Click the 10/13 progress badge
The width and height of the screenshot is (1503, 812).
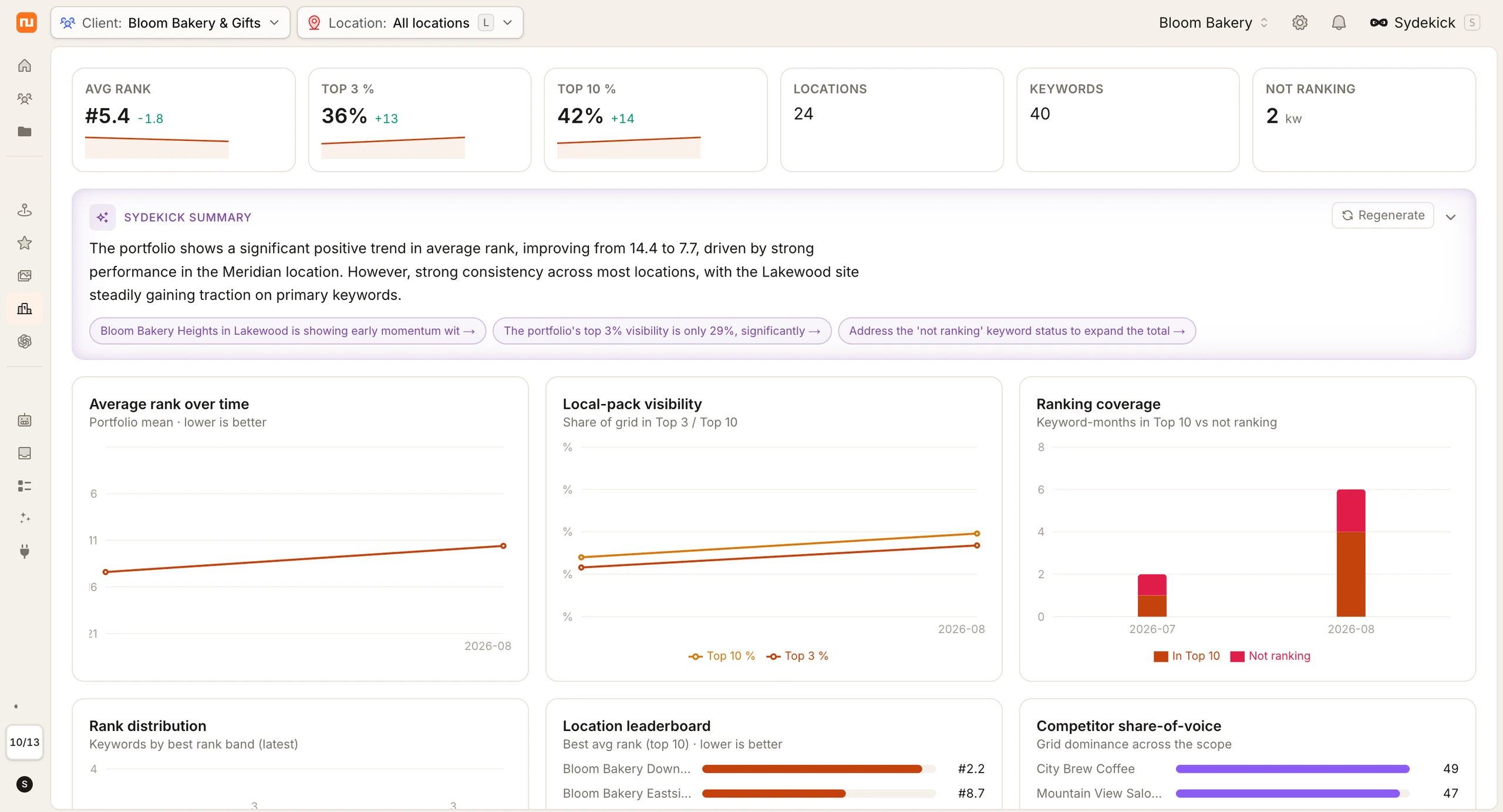point(25,742)
